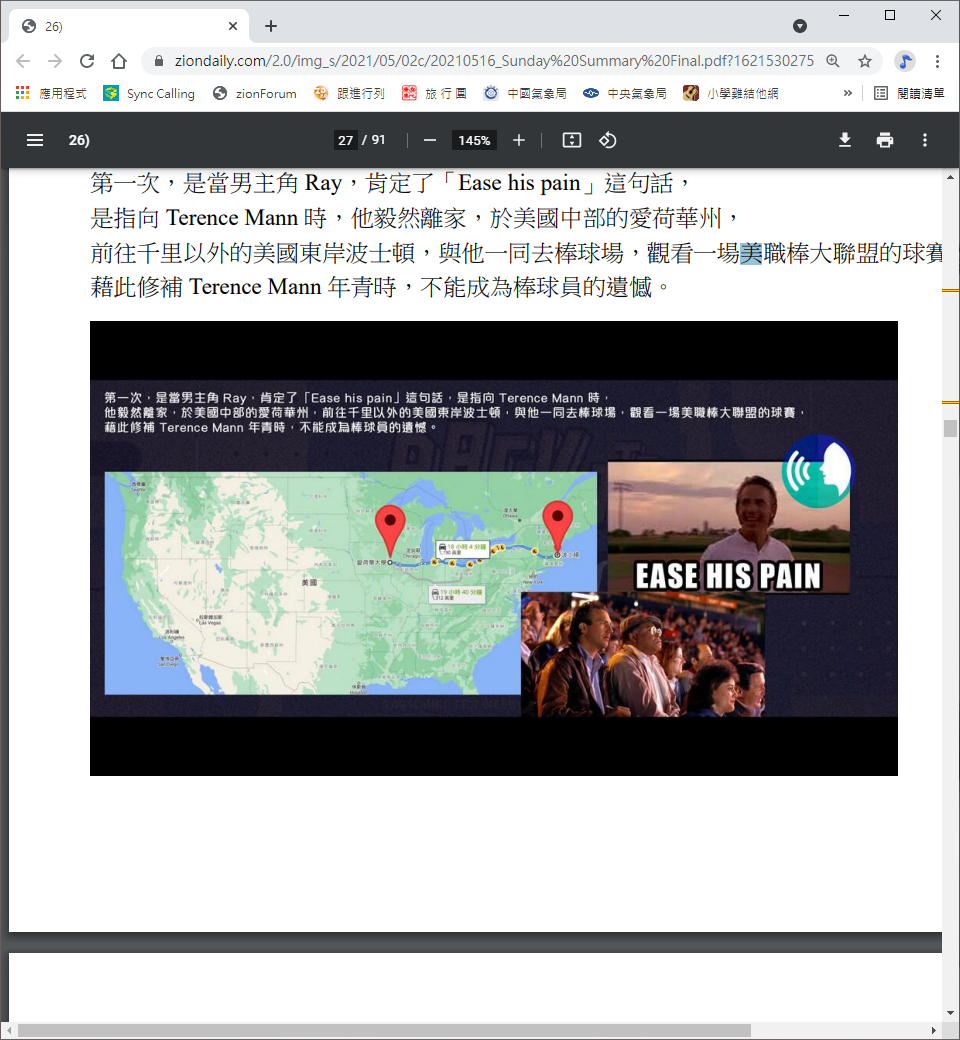Fit the PDF to page
This screenshot has width=960, height=1040.
coord(571,140)
